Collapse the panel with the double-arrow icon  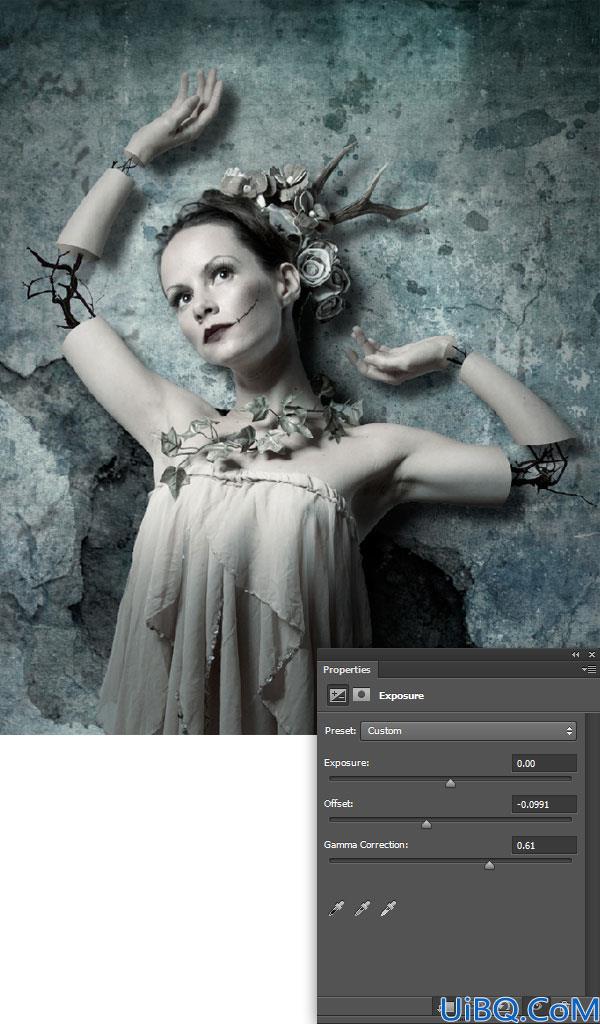coord(575,654)
